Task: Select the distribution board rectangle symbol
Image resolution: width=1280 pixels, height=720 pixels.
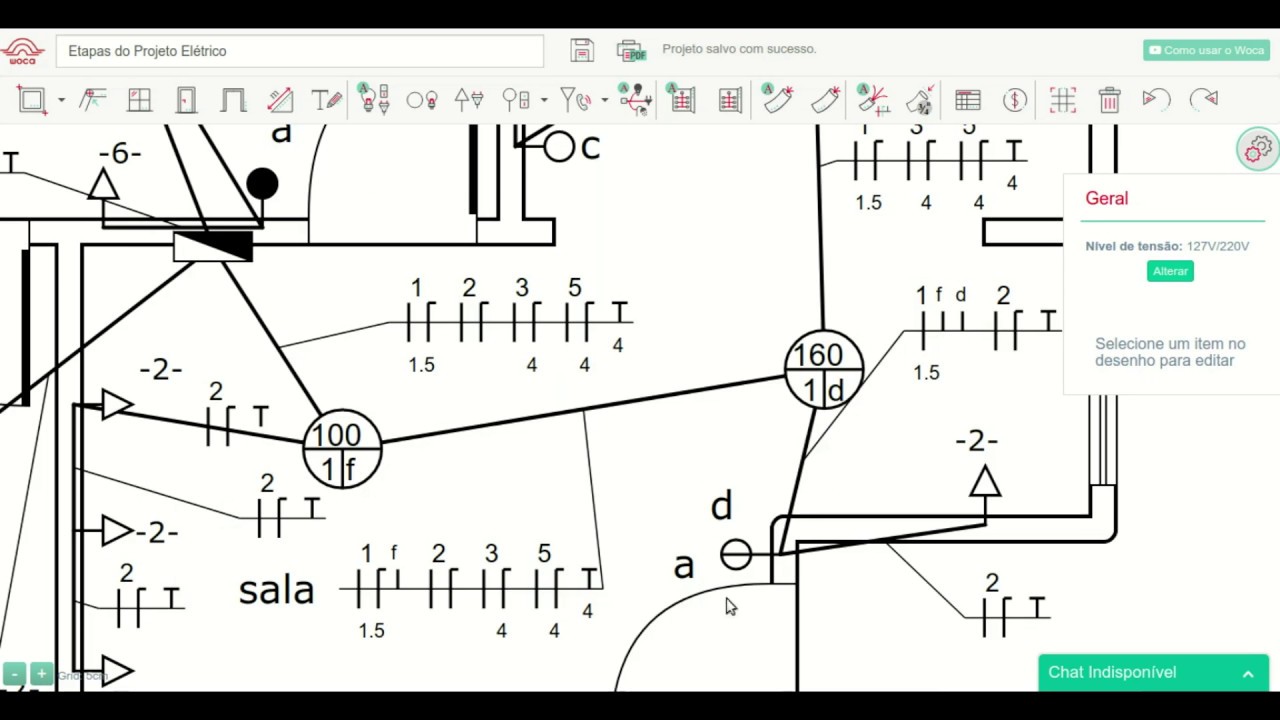Action: pyautogui.click(x=213, y=246)
